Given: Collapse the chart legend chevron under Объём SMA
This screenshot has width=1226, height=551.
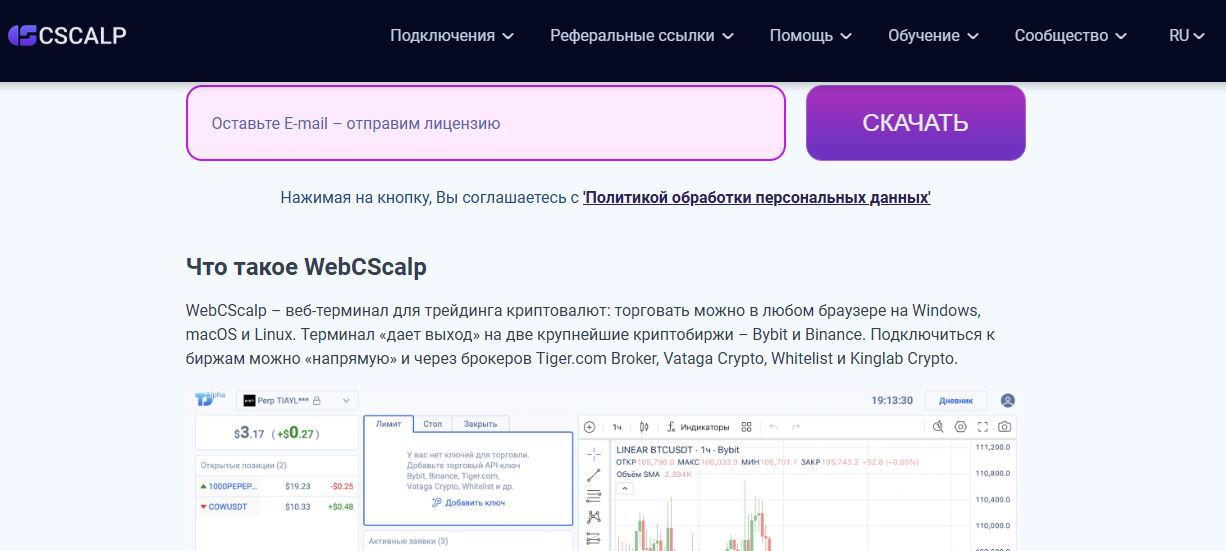Looking at the screenshot, I should click(625, 489).
